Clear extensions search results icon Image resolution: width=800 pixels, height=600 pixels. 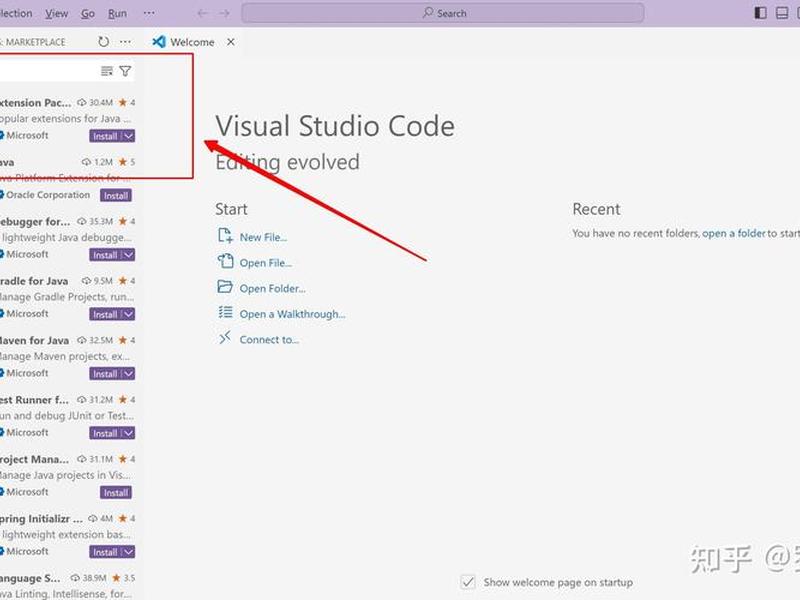[x=107, y=71]
